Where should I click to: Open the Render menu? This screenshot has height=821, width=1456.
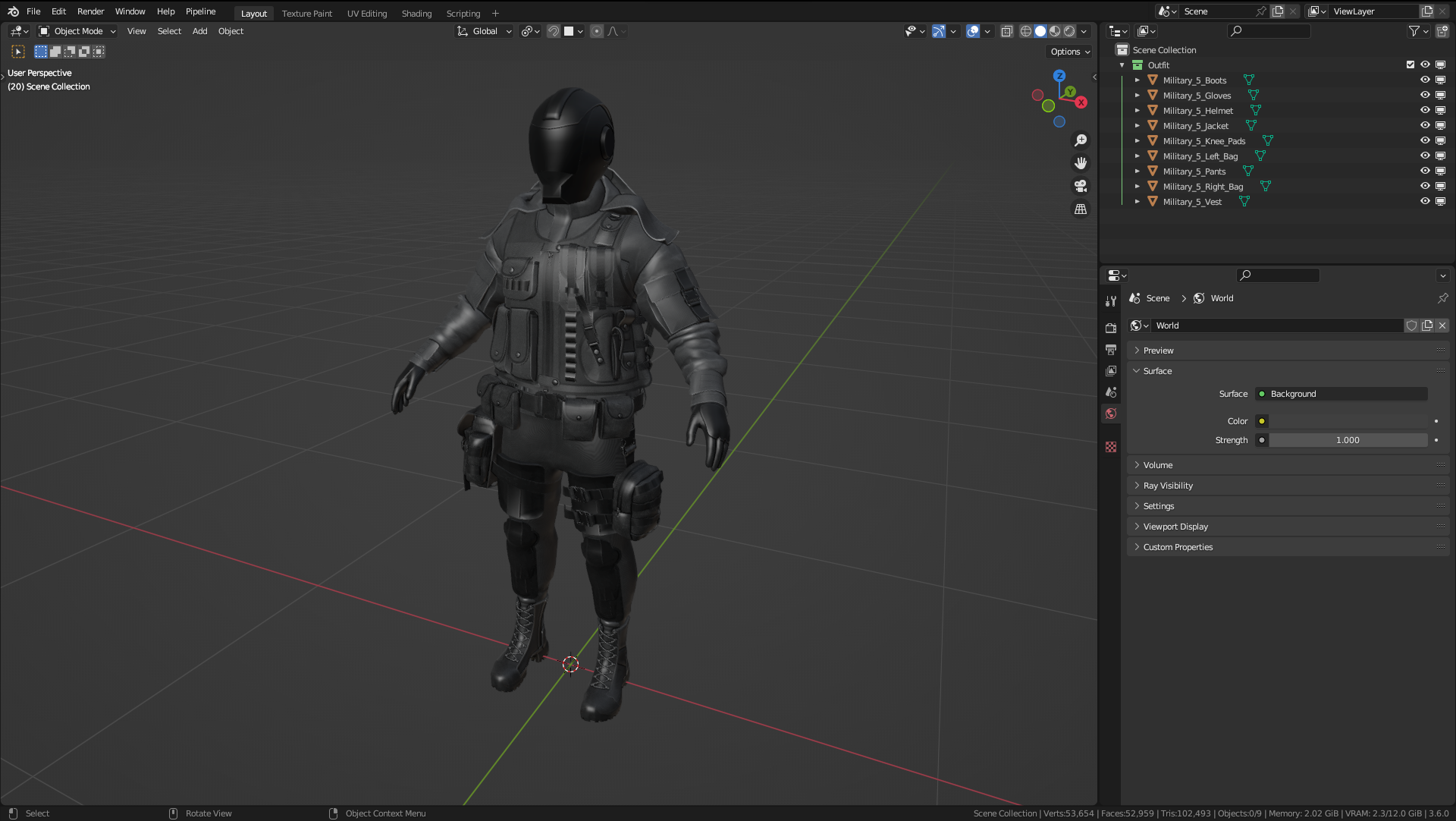click(90, 11)
